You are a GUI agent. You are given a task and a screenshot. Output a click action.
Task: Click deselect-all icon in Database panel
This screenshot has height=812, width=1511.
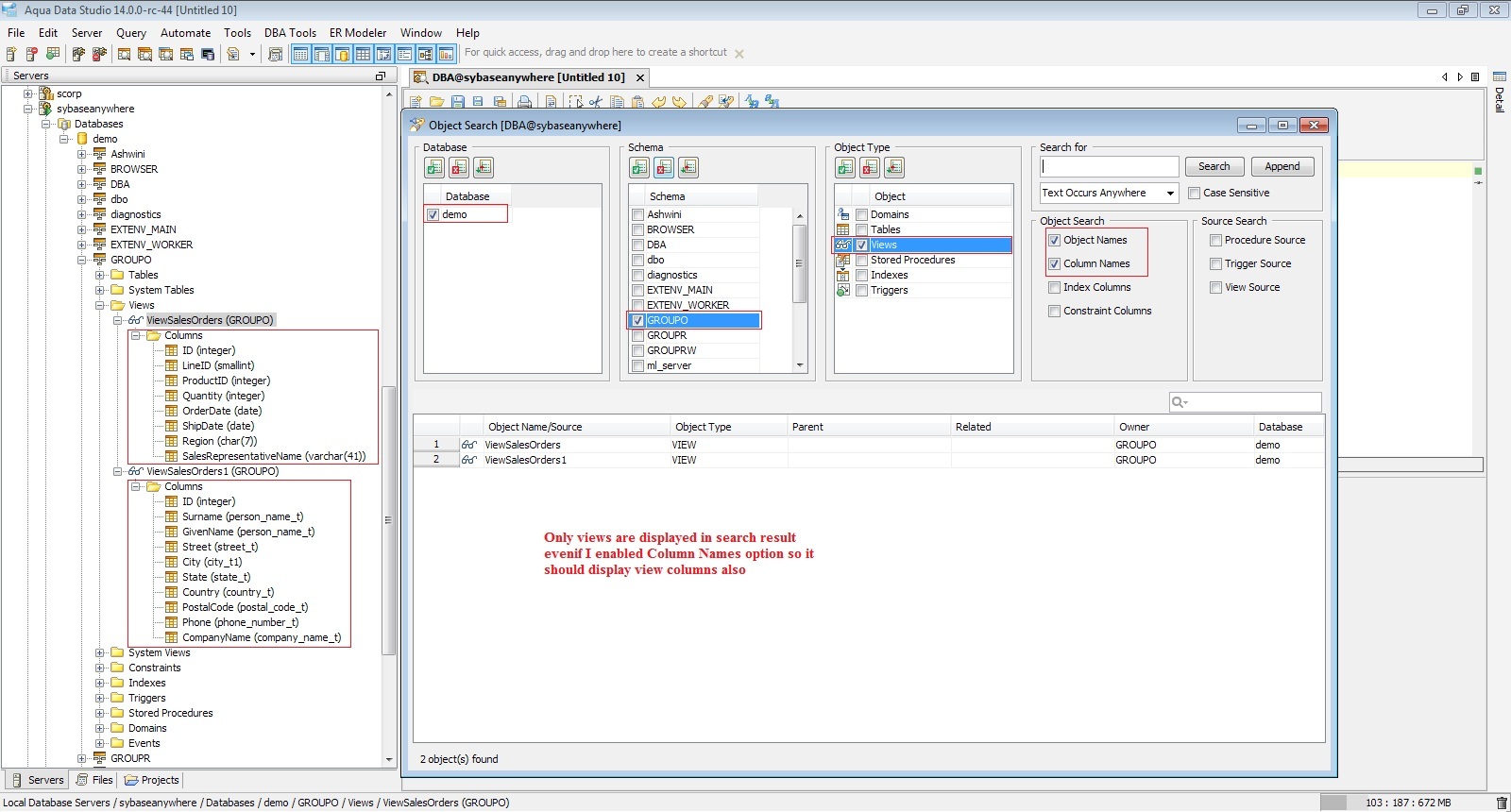459,167
